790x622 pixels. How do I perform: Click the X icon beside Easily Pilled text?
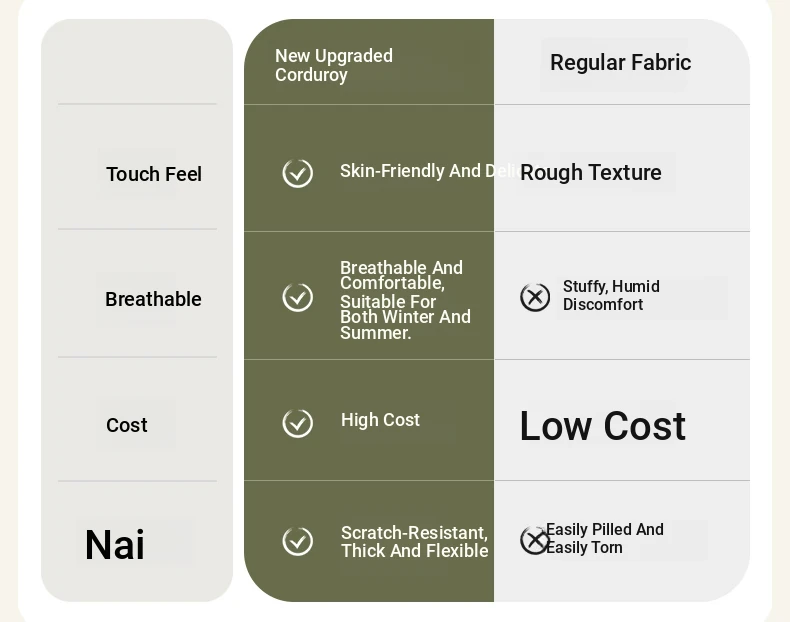click(x=534, y=541)
